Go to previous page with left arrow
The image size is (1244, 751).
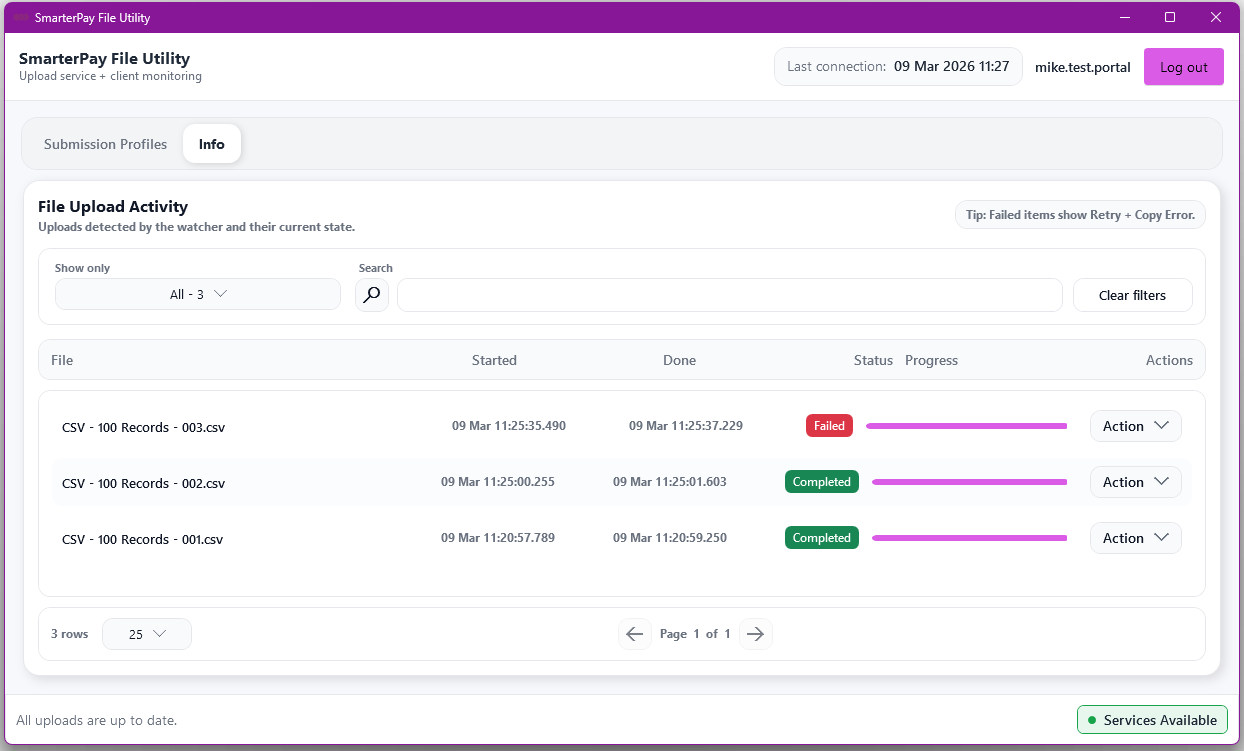(x=634, y=634)
